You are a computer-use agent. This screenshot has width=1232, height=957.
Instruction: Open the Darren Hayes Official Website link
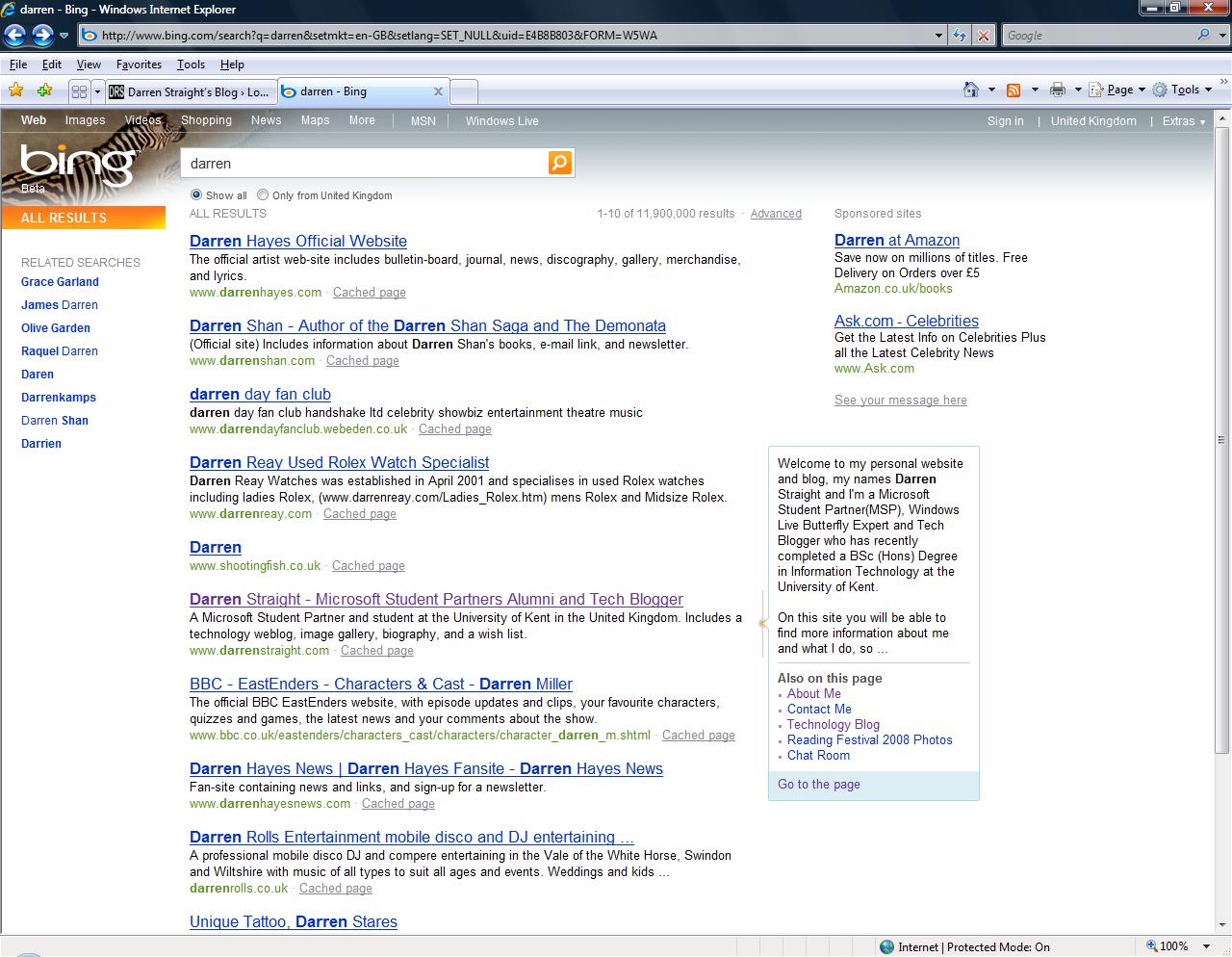[298, 241]
